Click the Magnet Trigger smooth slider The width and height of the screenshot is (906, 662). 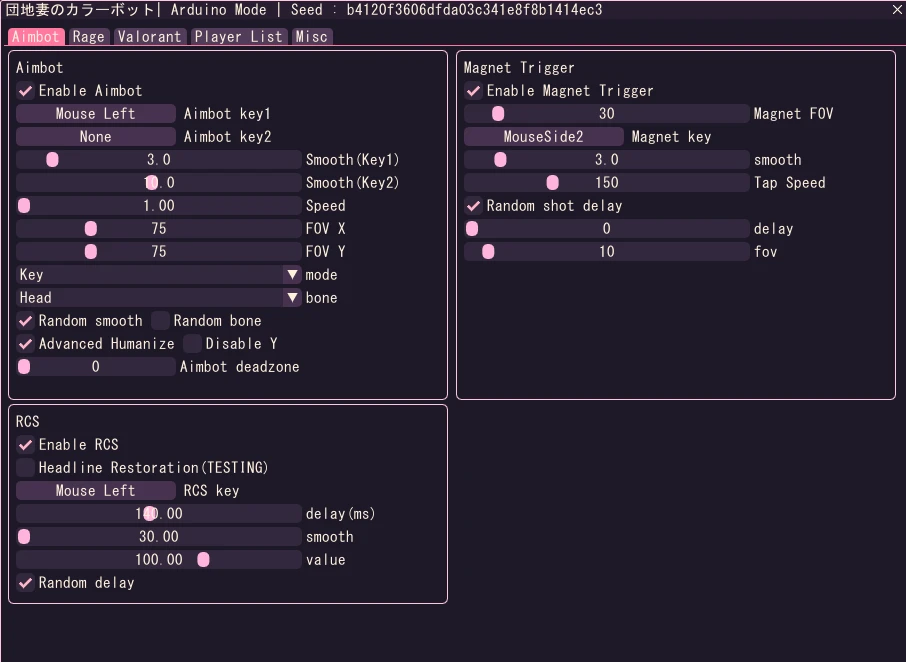point(607,160)
